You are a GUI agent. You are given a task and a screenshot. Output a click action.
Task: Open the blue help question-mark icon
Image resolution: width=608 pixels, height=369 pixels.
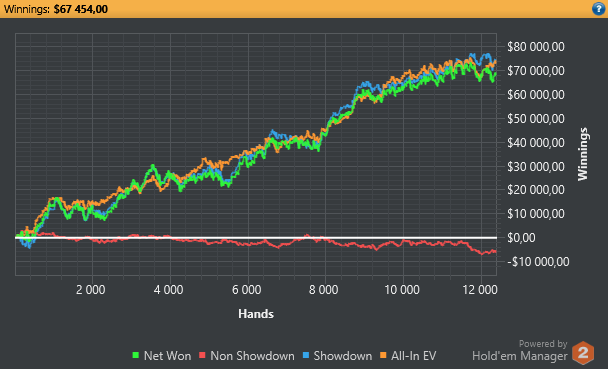[x=599, y=8]
